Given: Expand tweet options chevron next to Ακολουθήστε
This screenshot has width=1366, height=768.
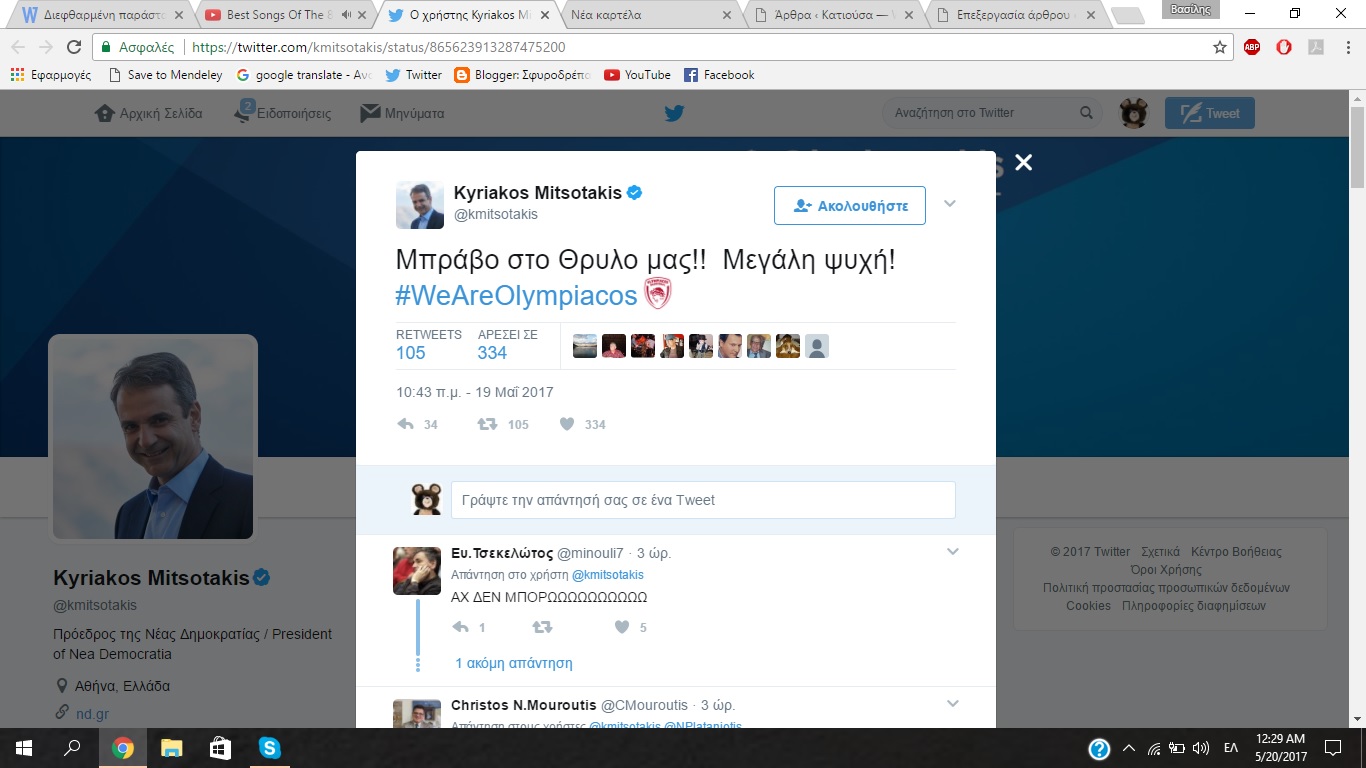Looking at the screenshot, I should [950, 204].
